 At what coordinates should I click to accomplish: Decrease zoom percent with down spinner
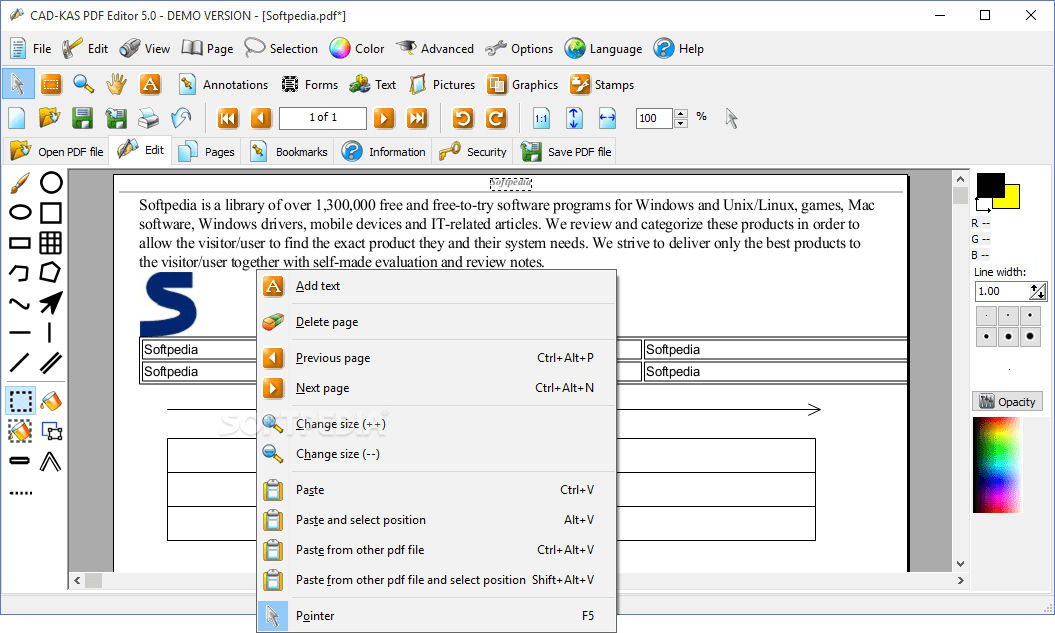pyautogui.click(x=681, y=123)
